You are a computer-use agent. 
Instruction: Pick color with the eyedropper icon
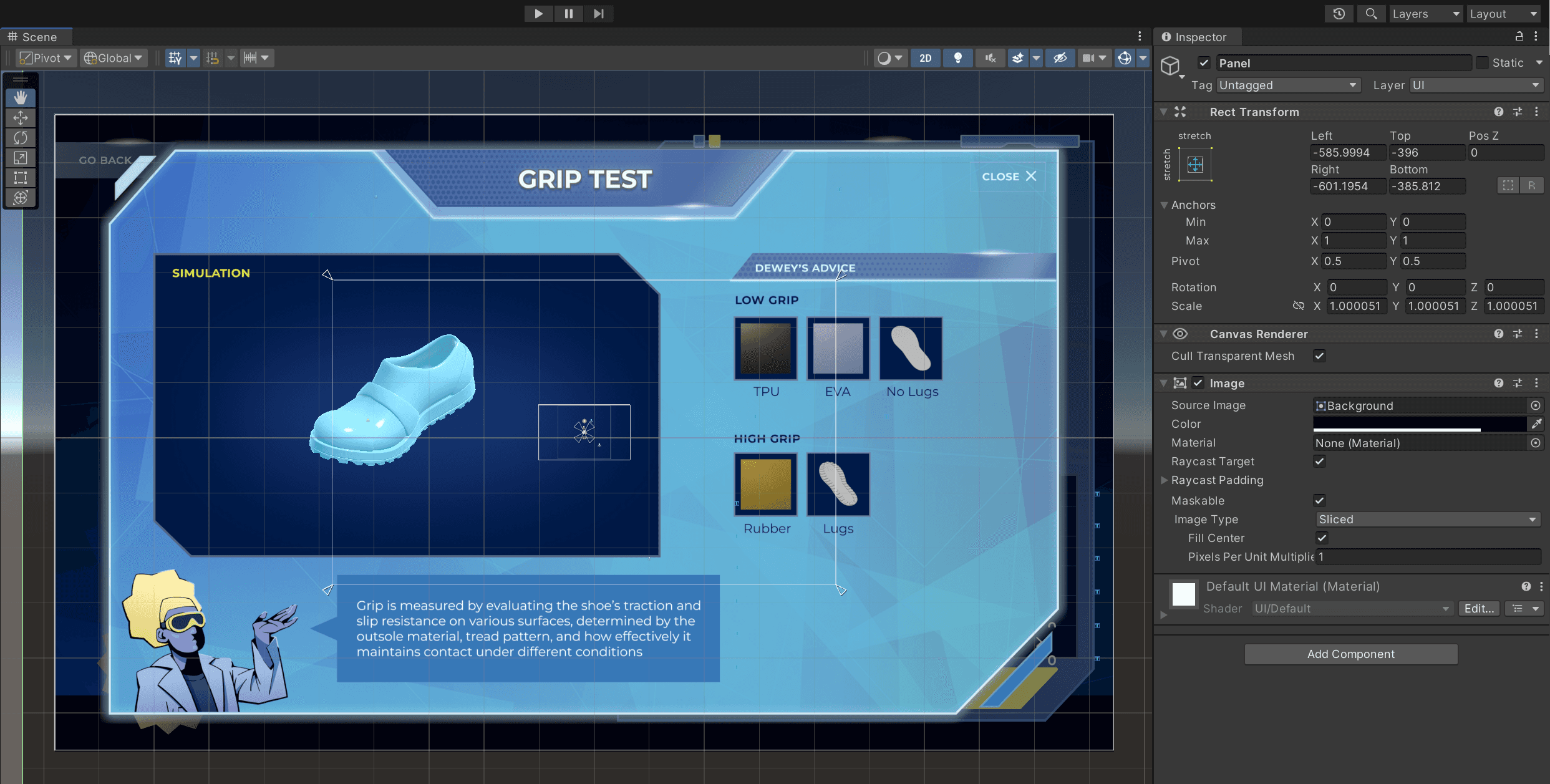click(1536, 424)
